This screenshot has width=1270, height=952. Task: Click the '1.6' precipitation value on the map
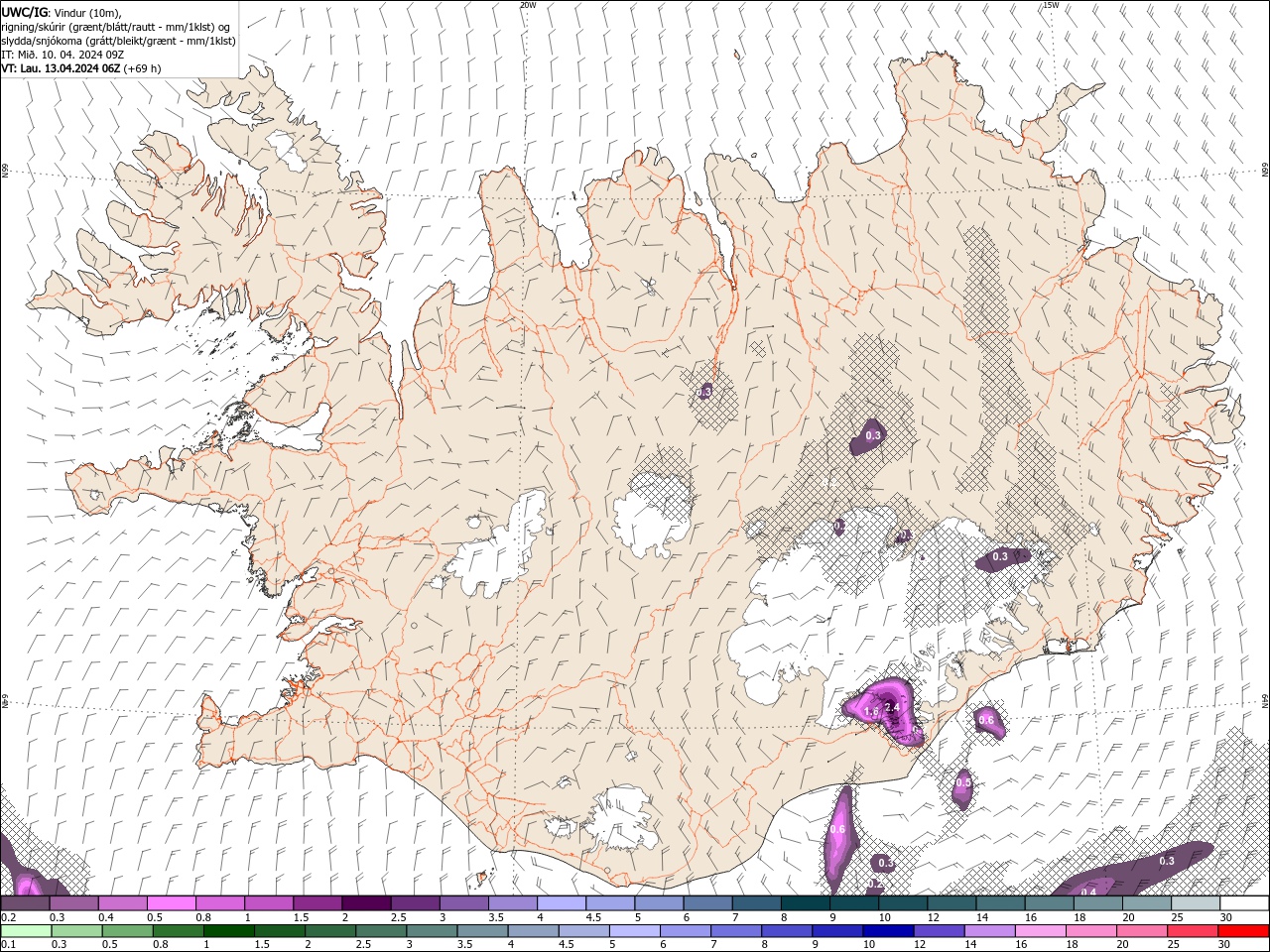tap(871, 712)
